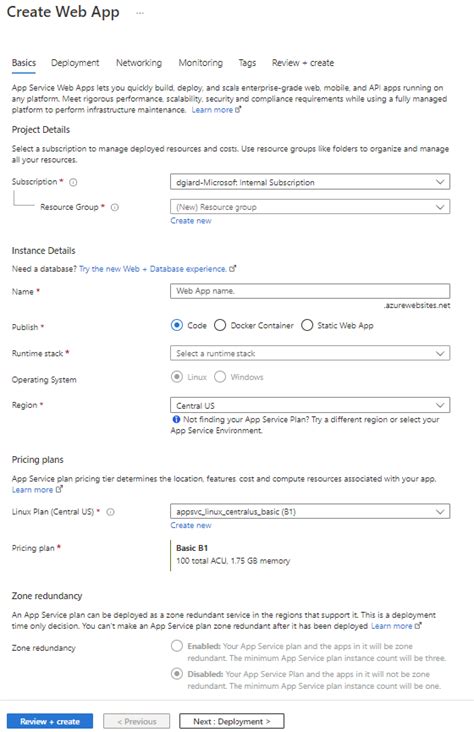Go to the Review + create tab
This screenshot has width=474, height=732.
click(303, 63)
